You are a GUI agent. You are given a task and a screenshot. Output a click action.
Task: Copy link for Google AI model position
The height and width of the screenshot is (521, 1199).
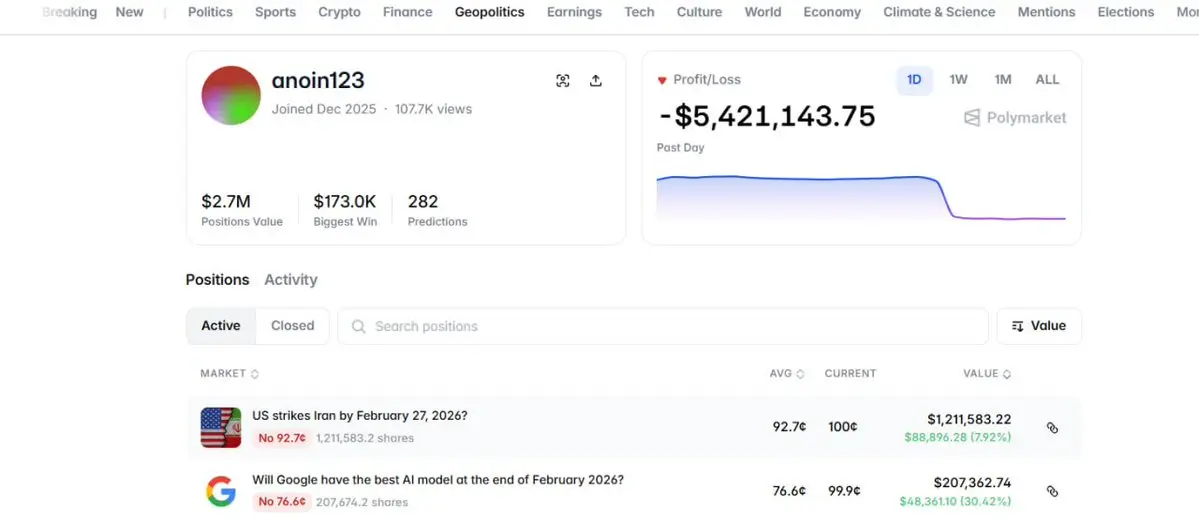(1052, 491)
